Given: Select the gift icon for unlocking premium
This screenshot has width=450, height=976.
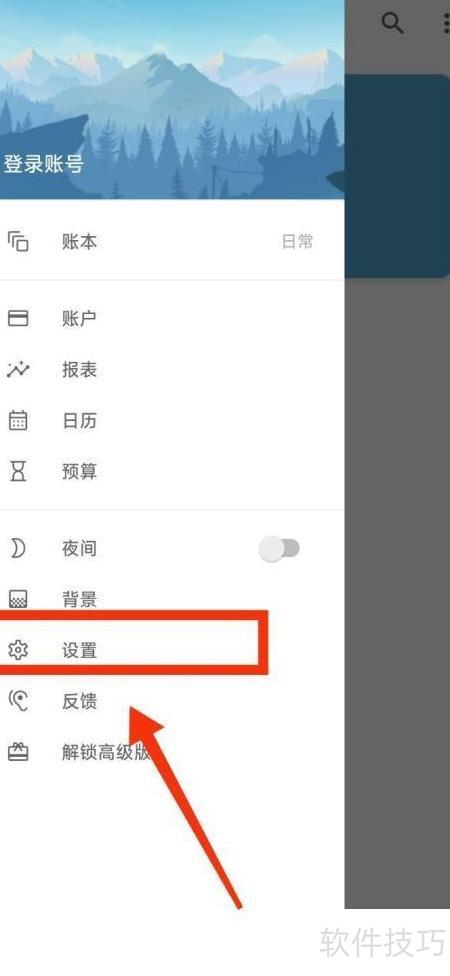Looking at the screenshot, I should [18, 753].
